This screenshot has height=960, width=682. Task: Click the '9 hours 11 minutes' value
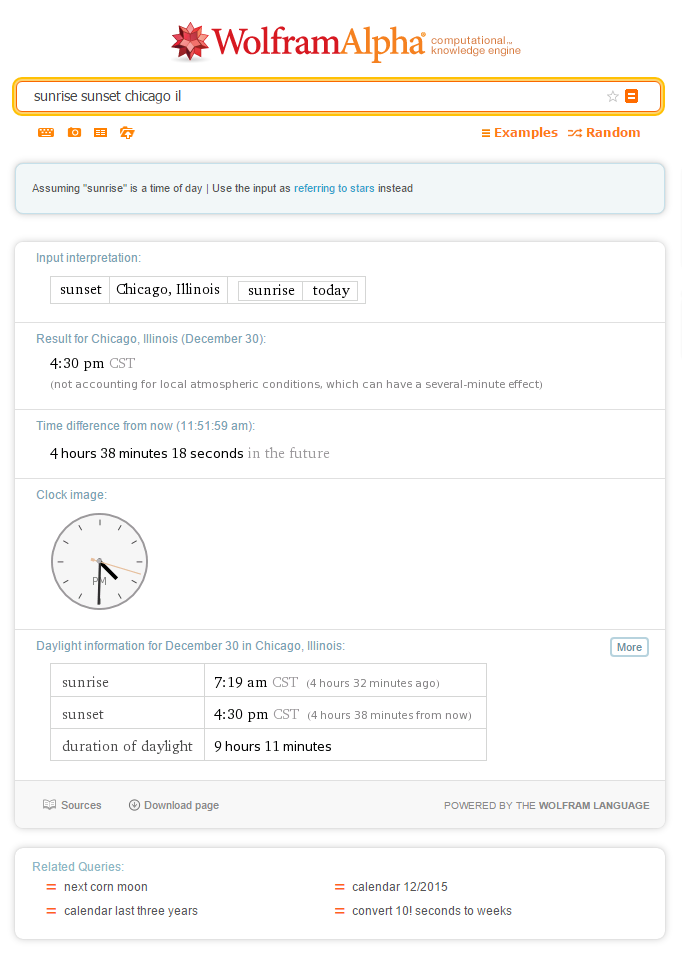[x=272, y=746]
